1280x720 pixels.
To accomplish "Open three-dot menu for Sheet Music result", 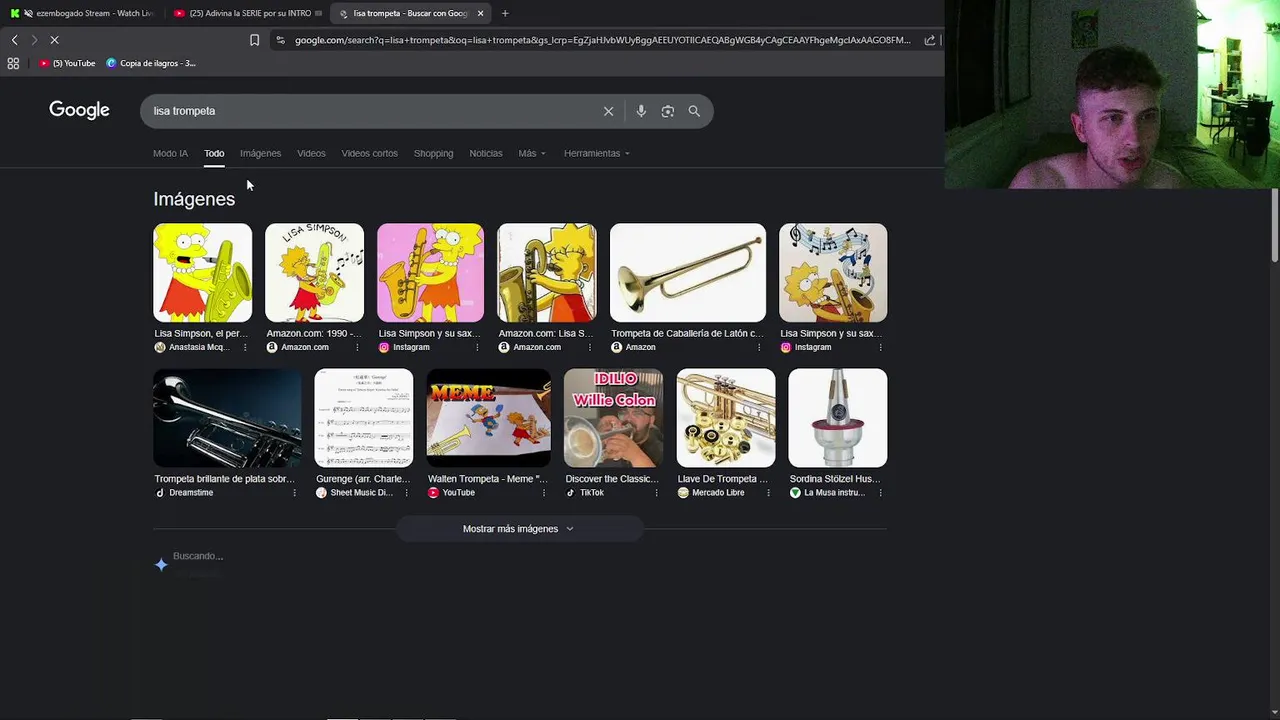I will pyautogui.click(x=406, y=493).
